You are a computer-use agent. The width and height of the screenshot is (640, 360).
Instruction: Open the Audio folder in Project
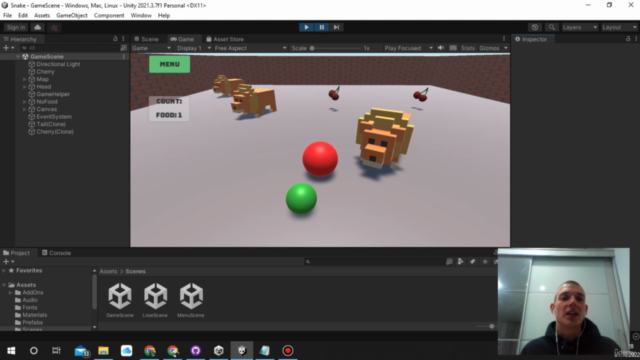click(x=30, y=300)
